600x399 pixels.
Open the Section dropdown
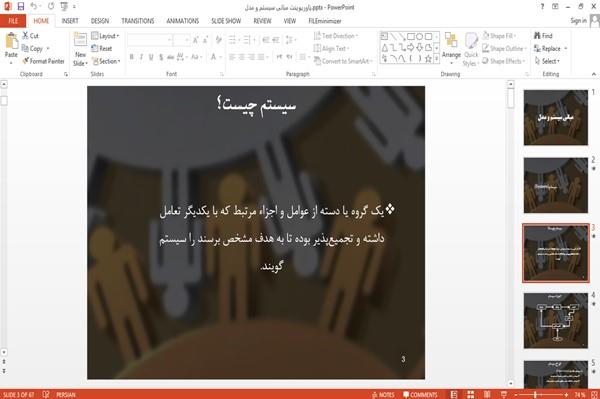(x=106, y=61)
